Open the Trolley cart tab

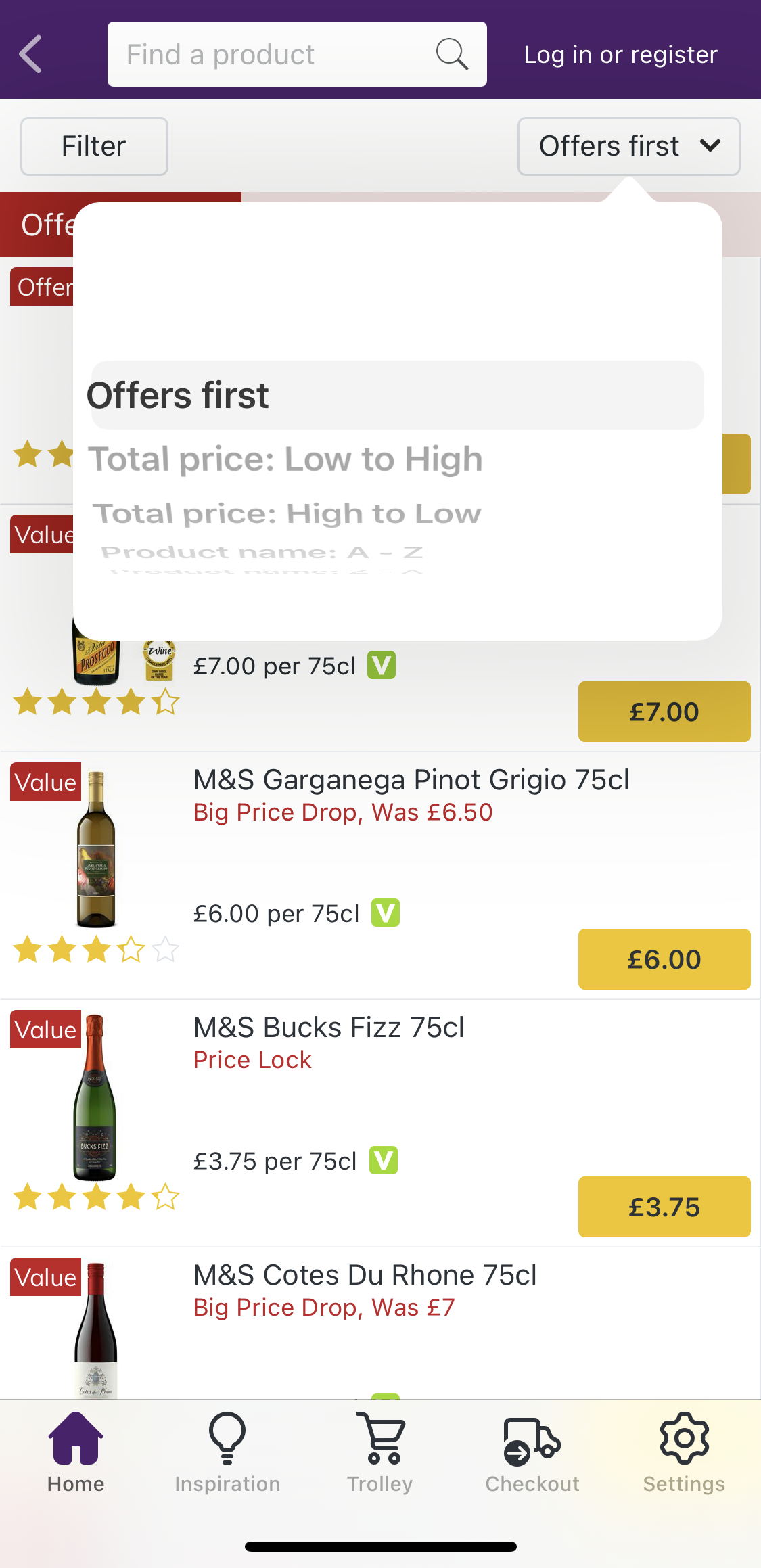tap(380, 1452)
